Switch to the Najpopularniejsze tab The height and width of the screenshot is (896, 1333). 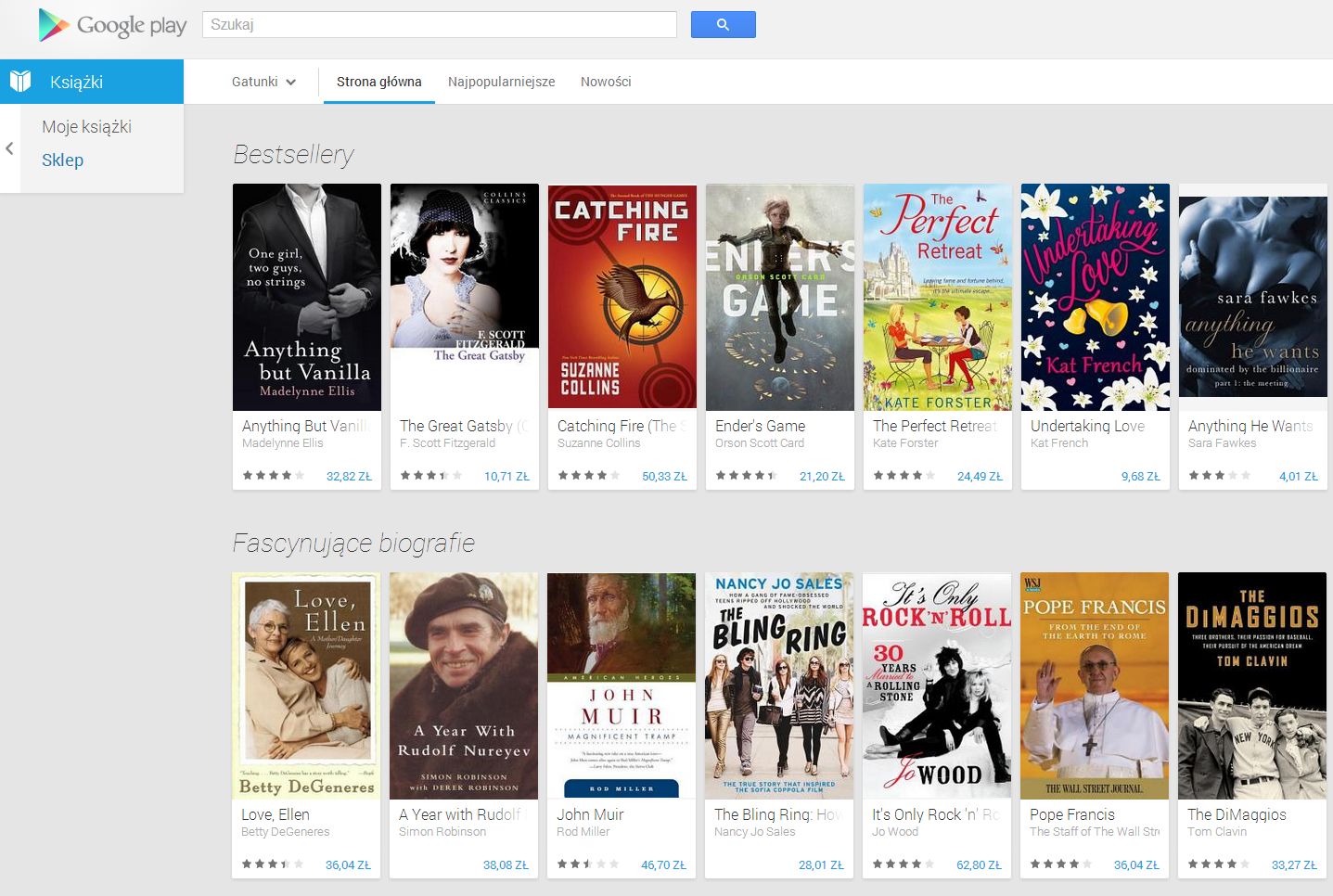(501, 82)
